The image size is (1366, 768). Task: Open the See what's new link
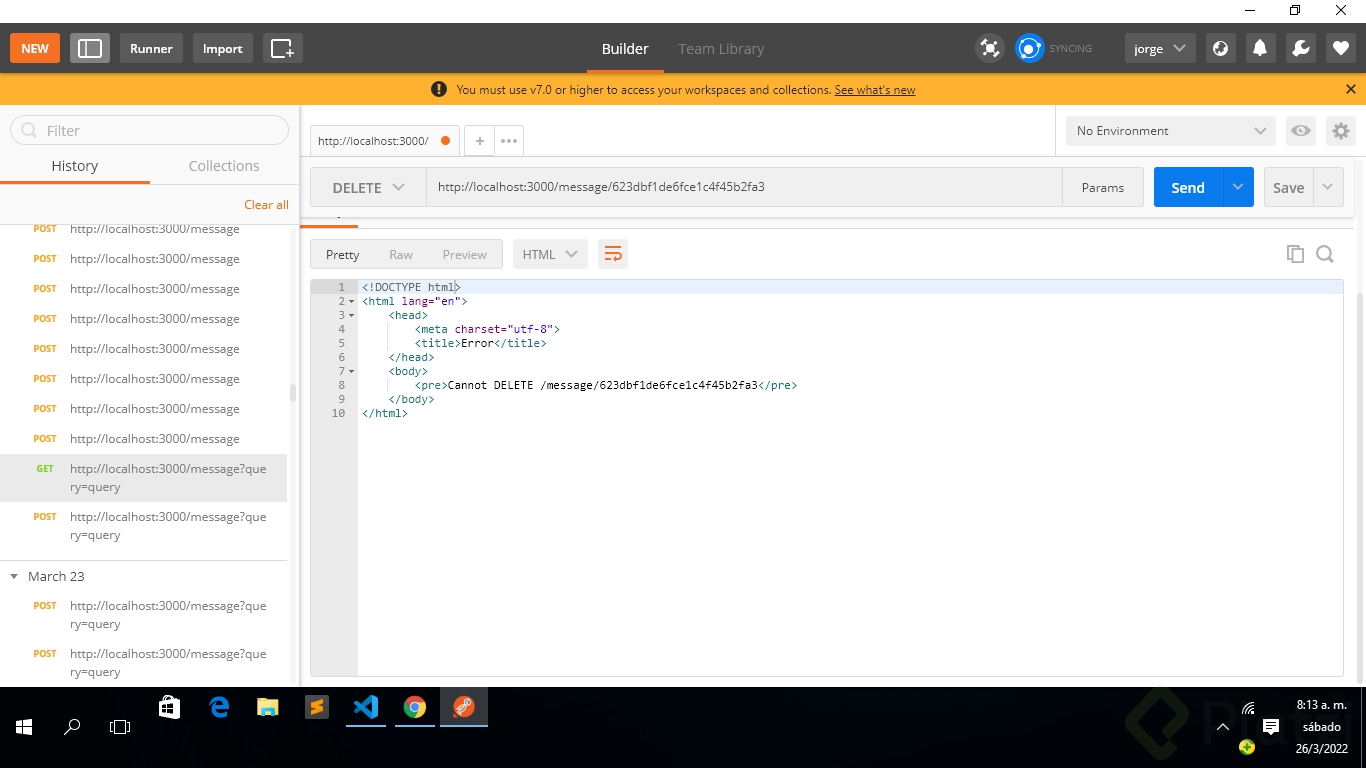(x=875, y=89)
